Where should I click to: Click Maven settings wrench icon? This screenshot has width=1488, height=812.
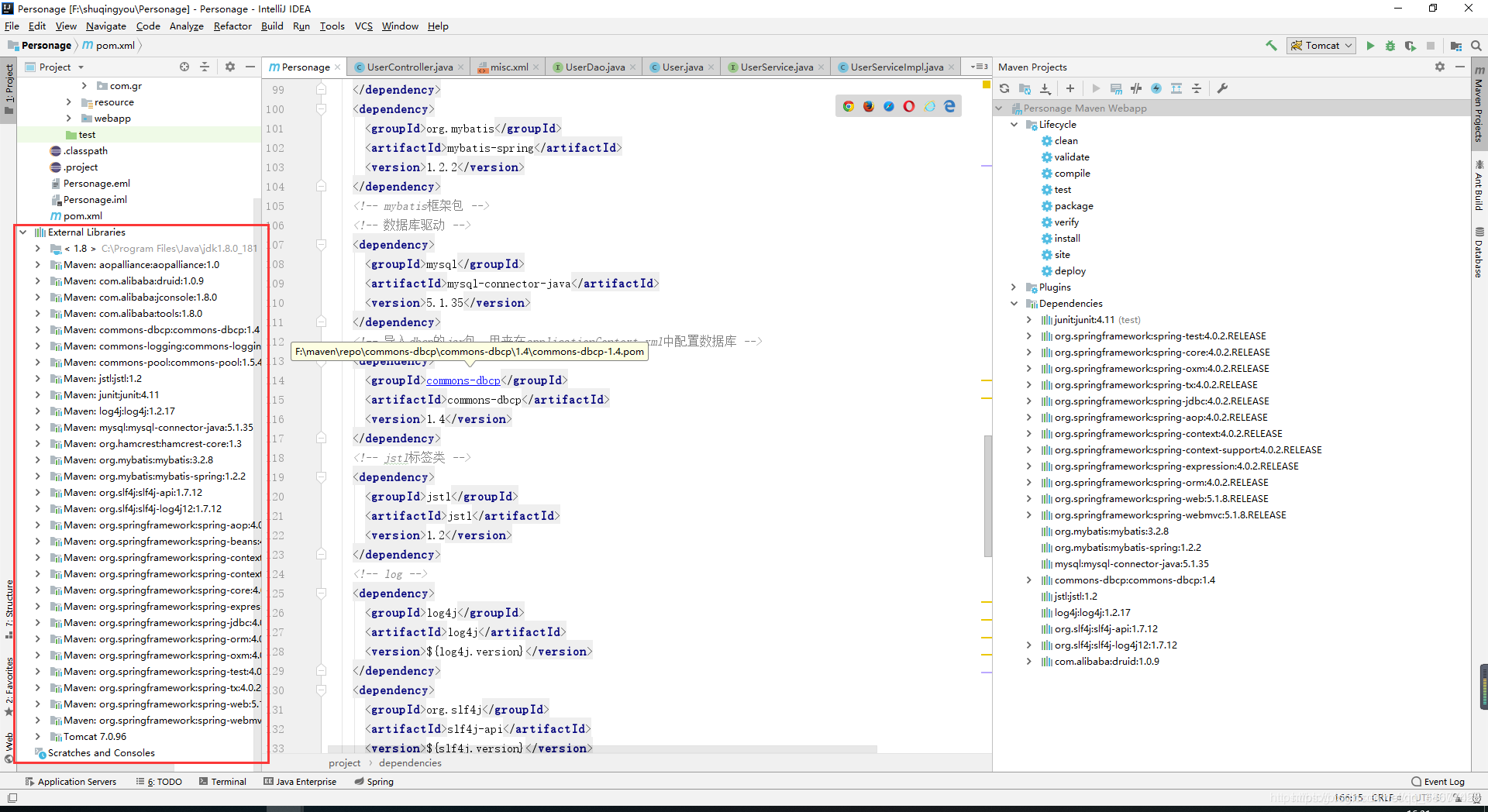tap(1222, 88)
